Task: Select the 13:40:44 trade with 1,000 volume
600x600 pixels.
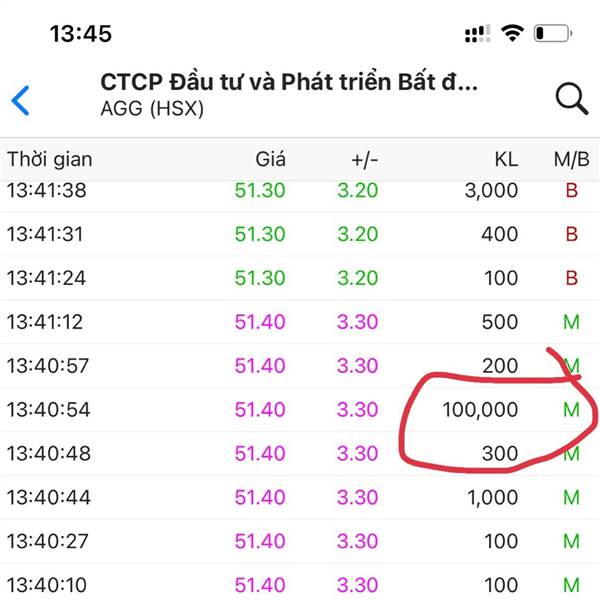Action: point(300,497)
